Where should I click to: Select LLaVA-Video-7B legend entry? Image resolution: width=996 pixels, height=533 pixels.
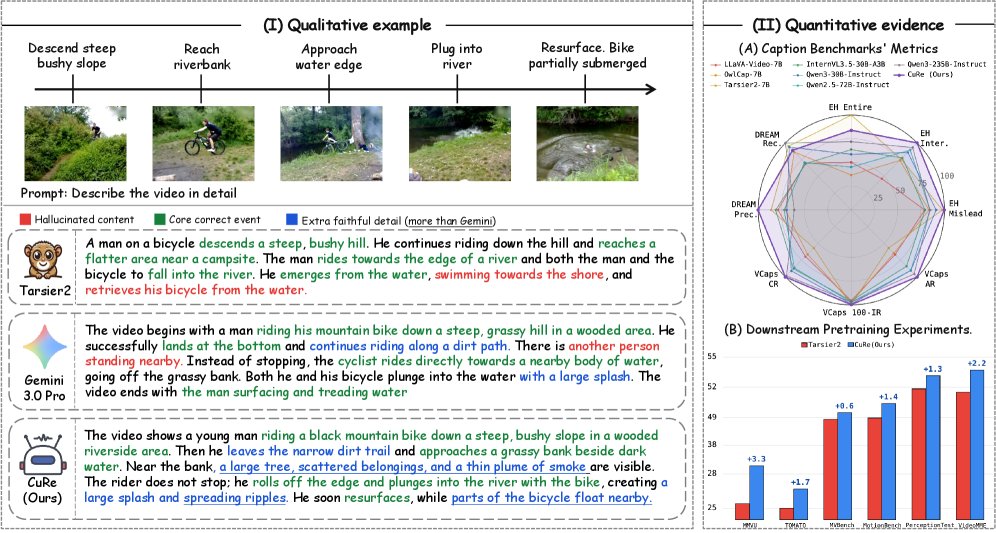[x=748, y=65]
